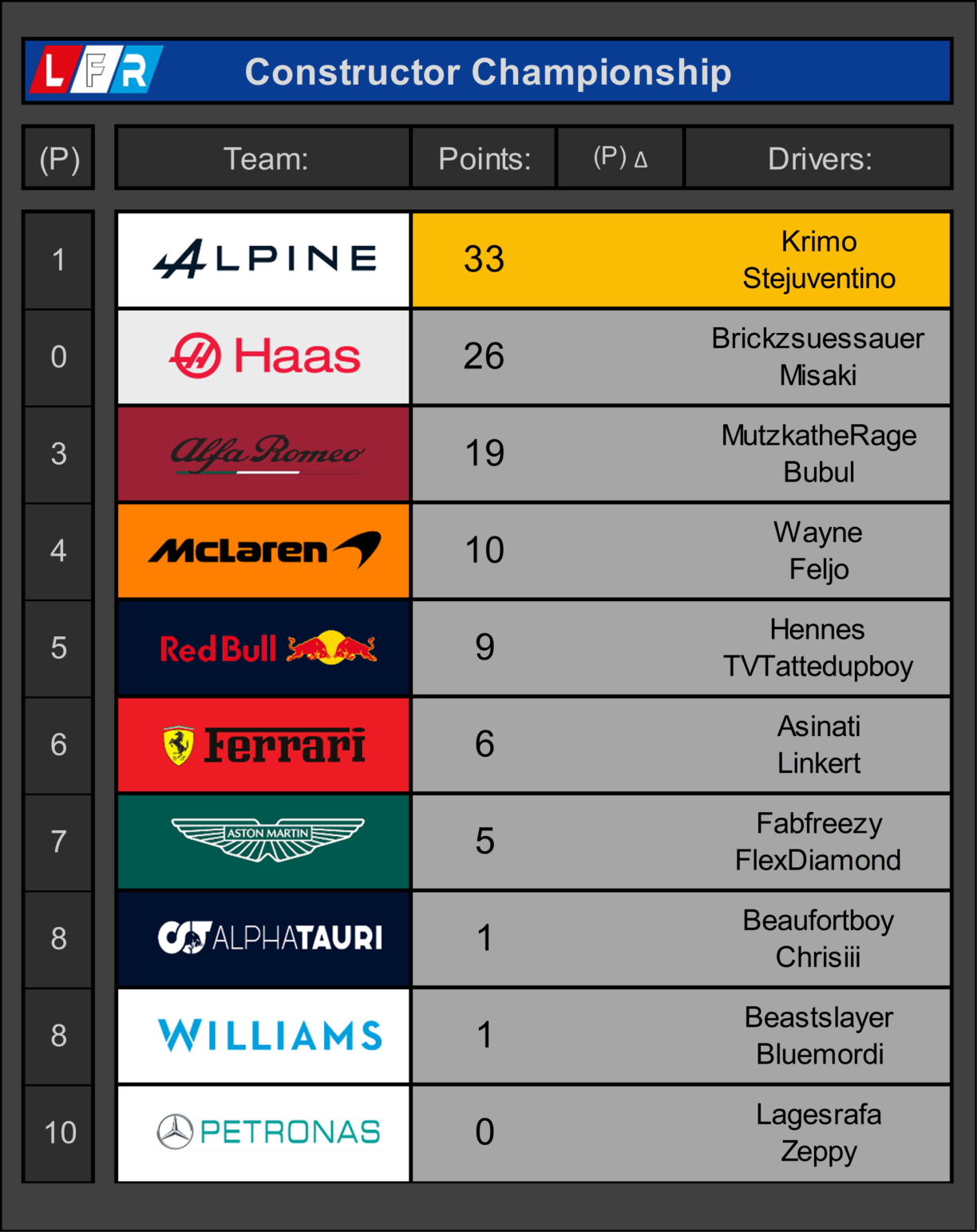Click the Constructor Championship title
The height and width of the screenshot is (1232, 977).
pos(488,72)
